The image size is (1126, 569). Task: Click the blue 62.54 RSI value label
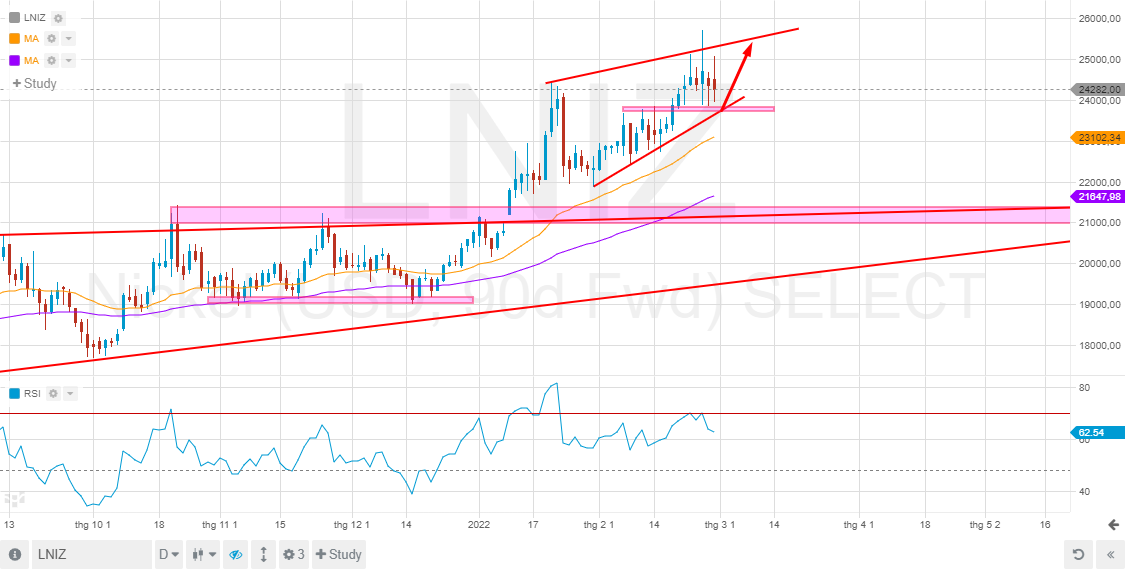[1099, 432]
